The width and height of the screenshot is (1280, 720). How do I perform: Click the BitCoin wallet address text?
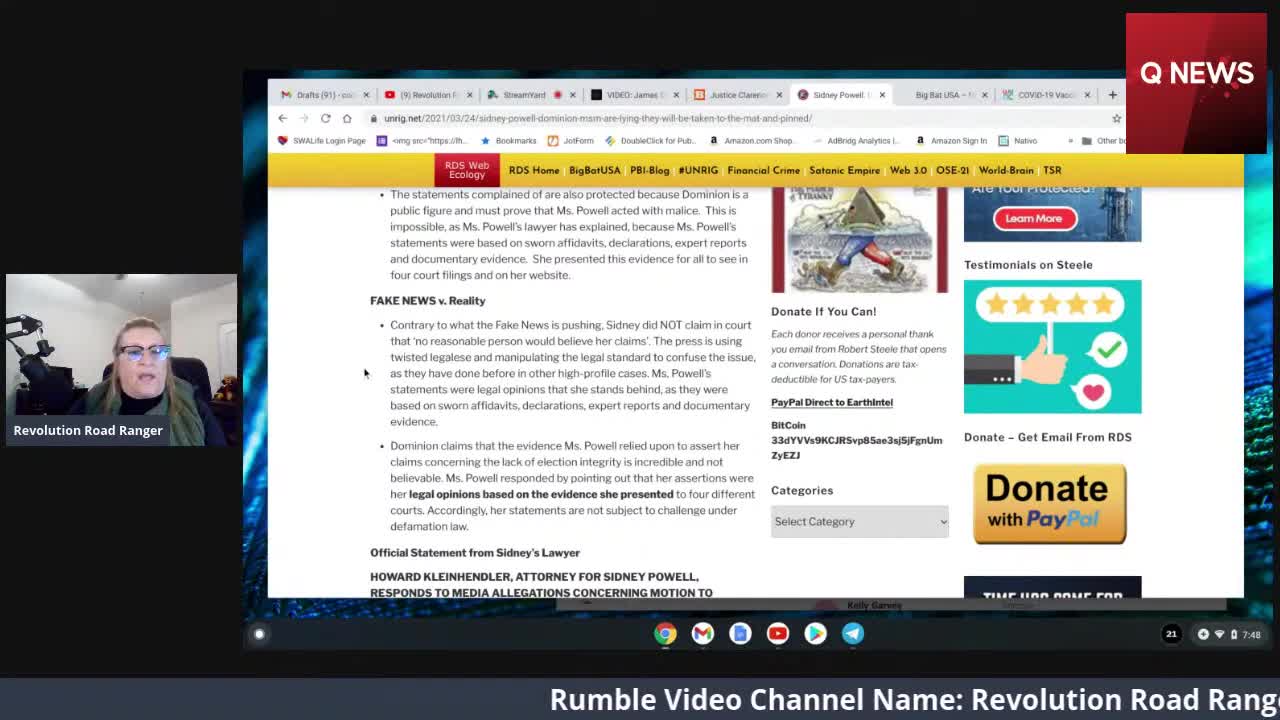[x=856, y=447]
